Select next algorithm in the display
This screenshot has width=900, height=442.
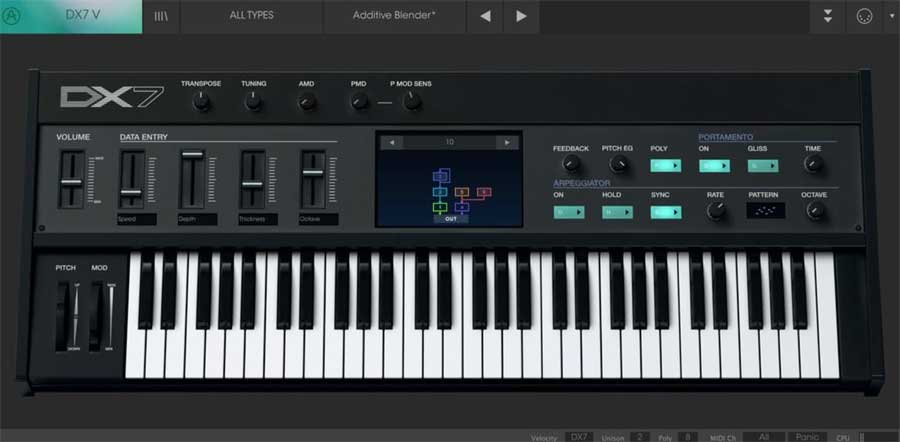(x=507, y=142)
